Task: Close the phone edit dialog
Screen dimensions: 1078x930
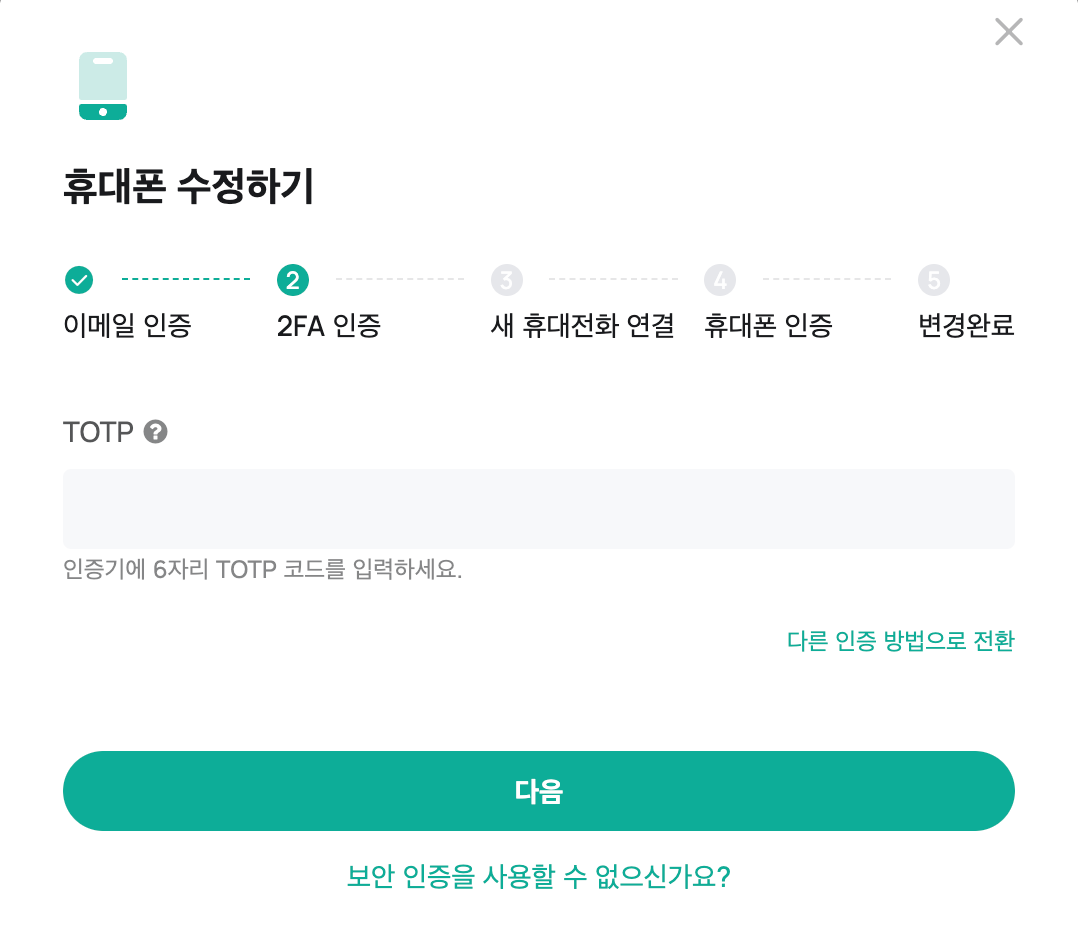Action: coord(1008,32)
